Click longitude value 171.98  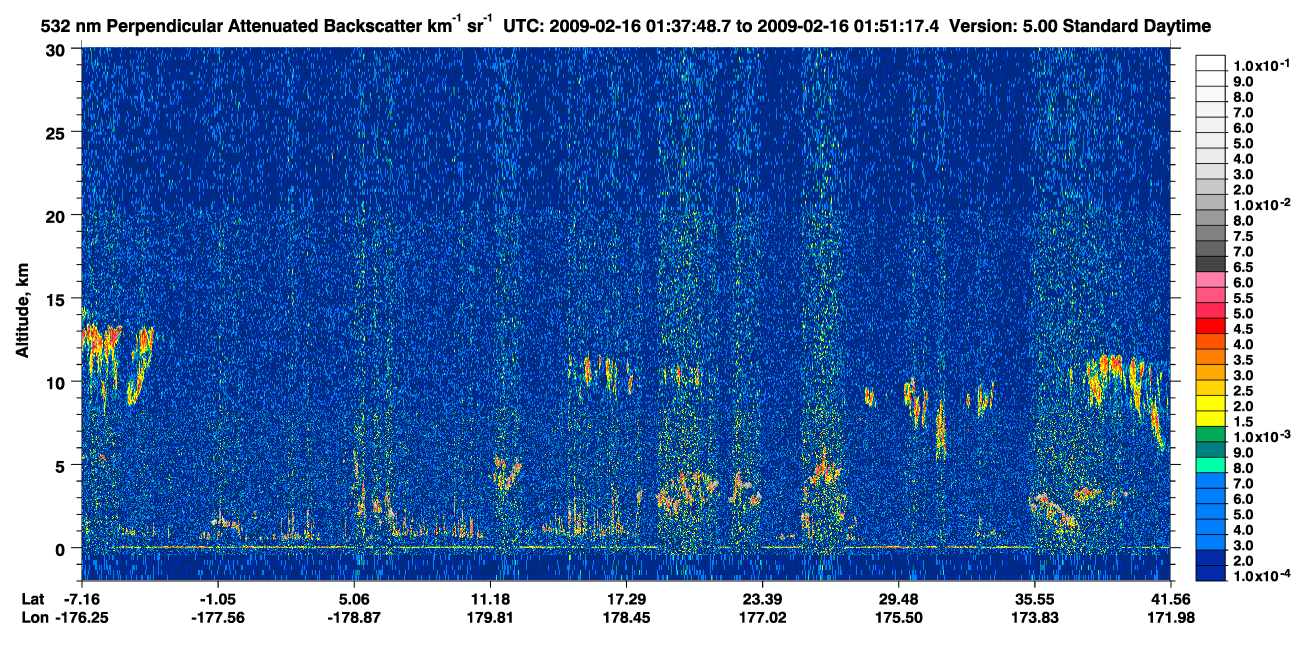click(x=1170, y=618)
